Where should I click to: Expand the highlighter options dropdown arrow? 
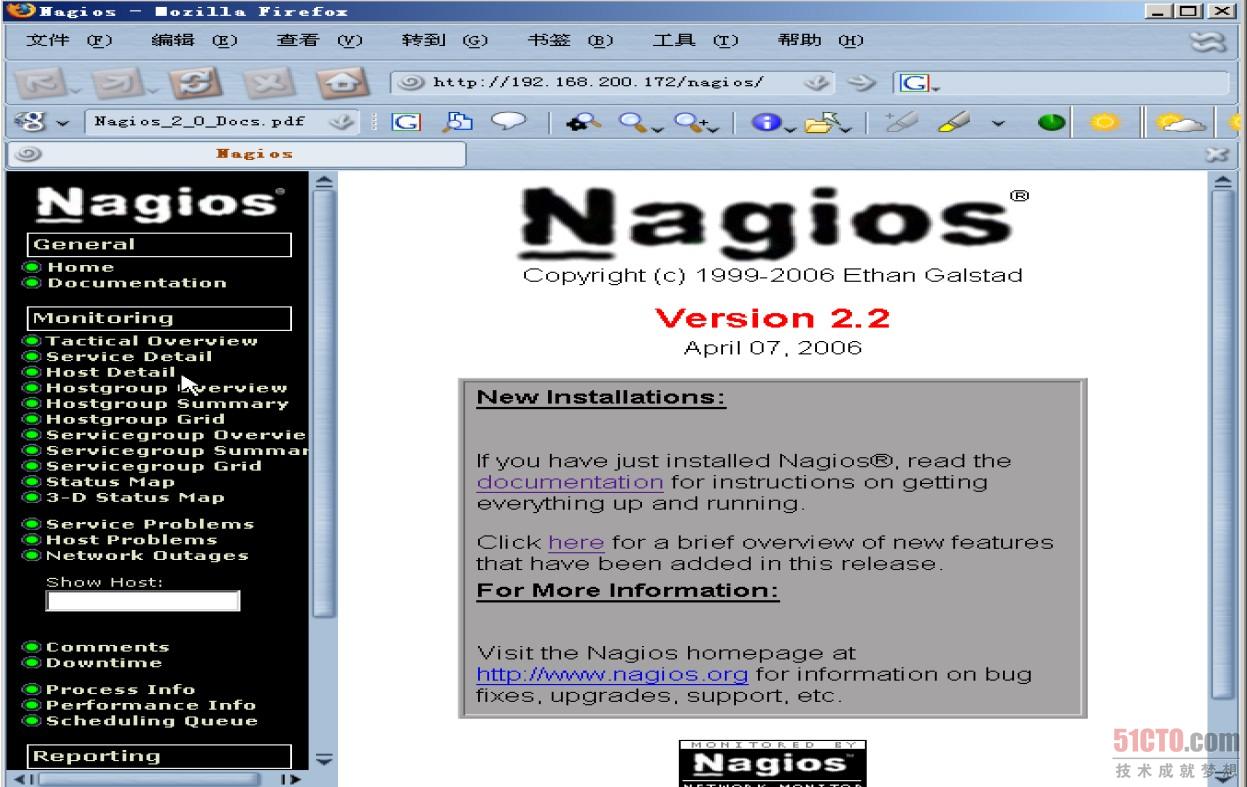998,124
